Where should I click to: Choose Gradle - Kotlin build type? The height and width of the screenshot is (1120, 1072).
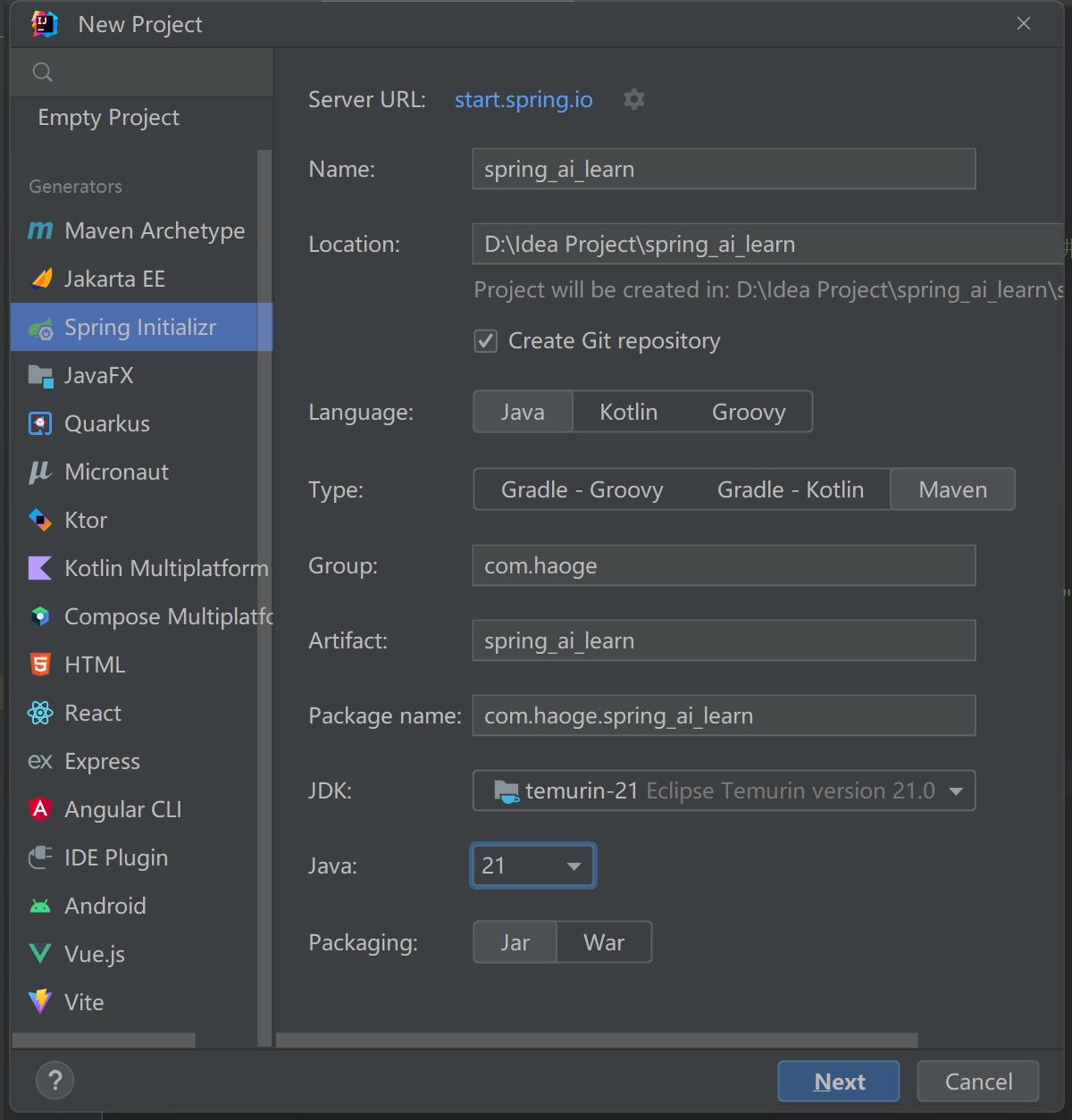791,489
